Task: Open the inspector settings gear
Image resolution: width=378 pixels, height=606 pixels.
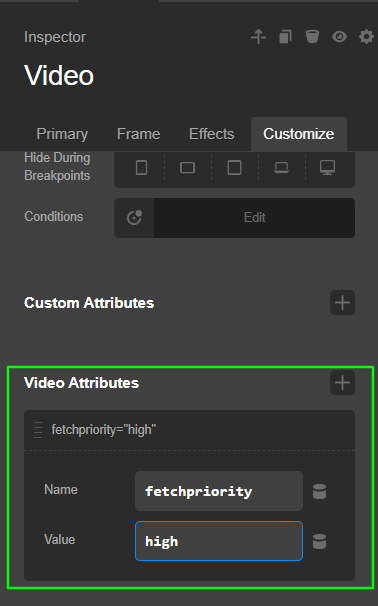Action: [x=366, y=37]
